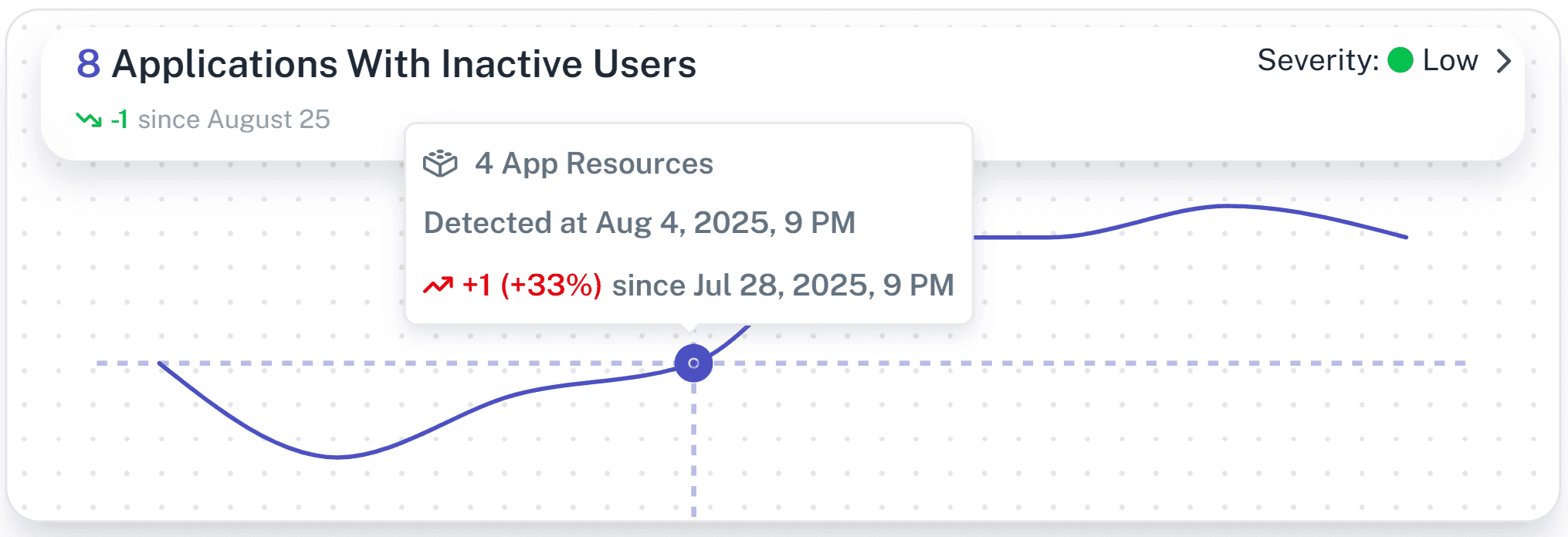Click the lowest dip of the trend line

337,457
